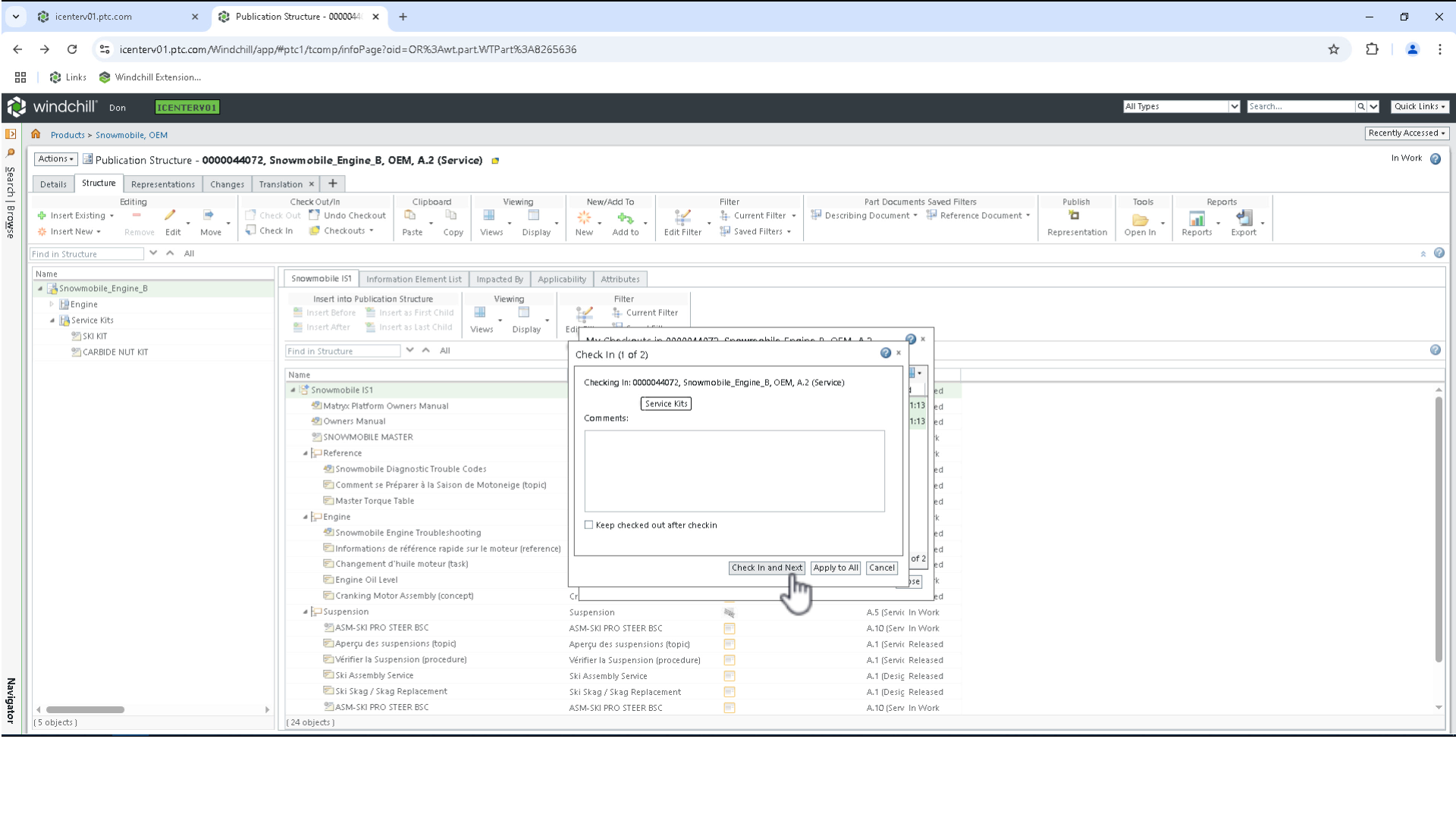Viewport: 1456px width, 817px height.
Task: Click the Apply to All button
Action: [835, 568]
